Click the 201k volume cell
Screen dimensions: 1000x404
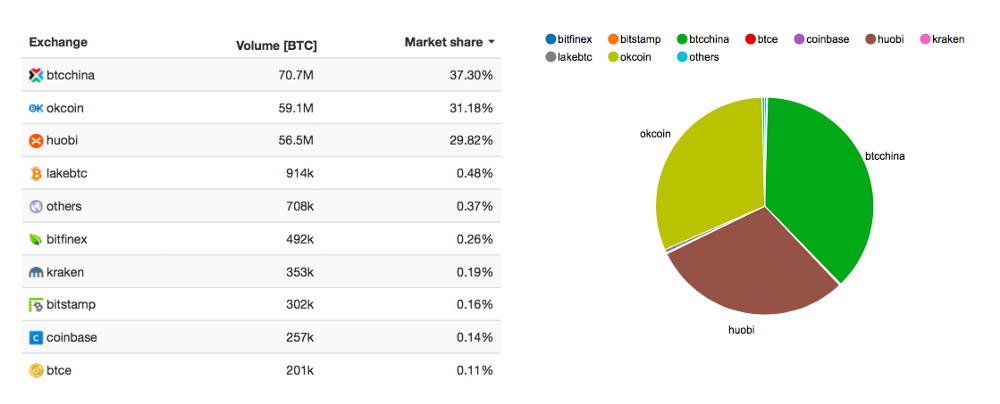pos(300,371)
